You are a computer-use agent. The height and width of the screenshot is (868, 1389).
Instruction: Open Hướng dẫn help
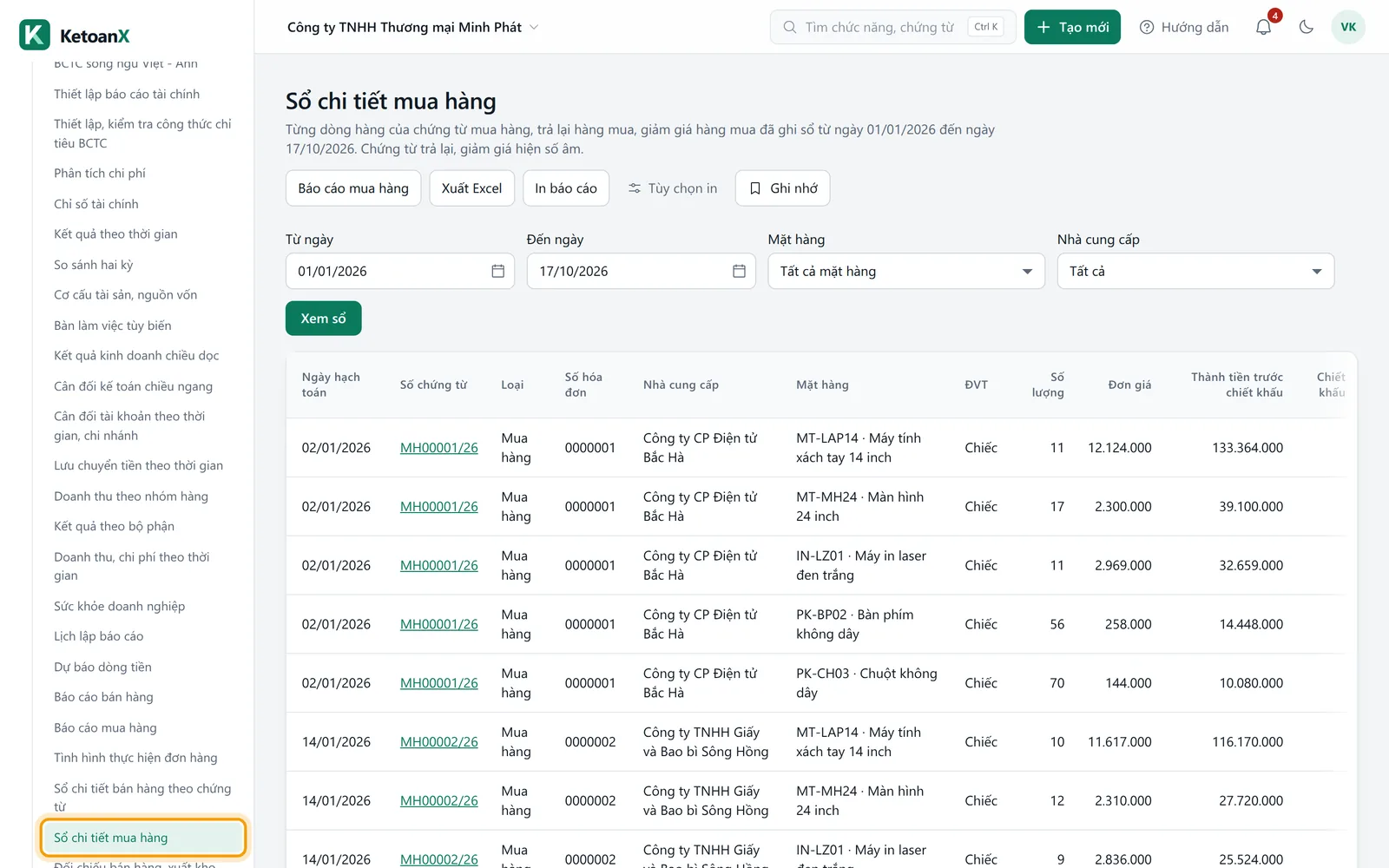coord(1184,27)
